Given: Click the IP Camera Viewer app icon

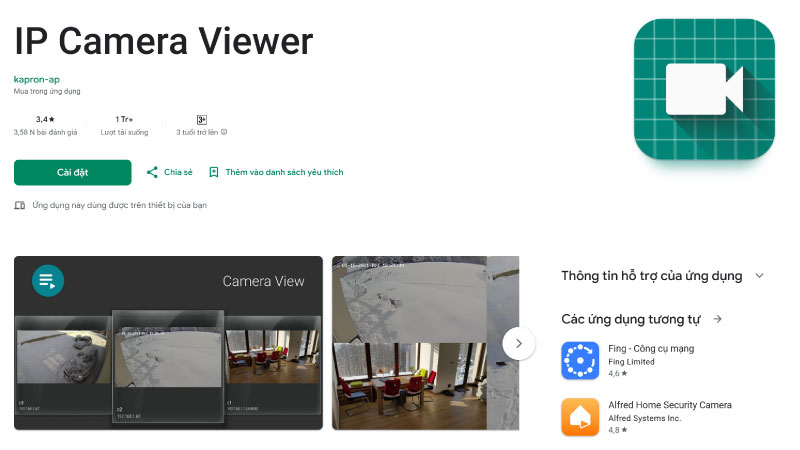Looking at the screenshot, I should [x=704, y=89].
